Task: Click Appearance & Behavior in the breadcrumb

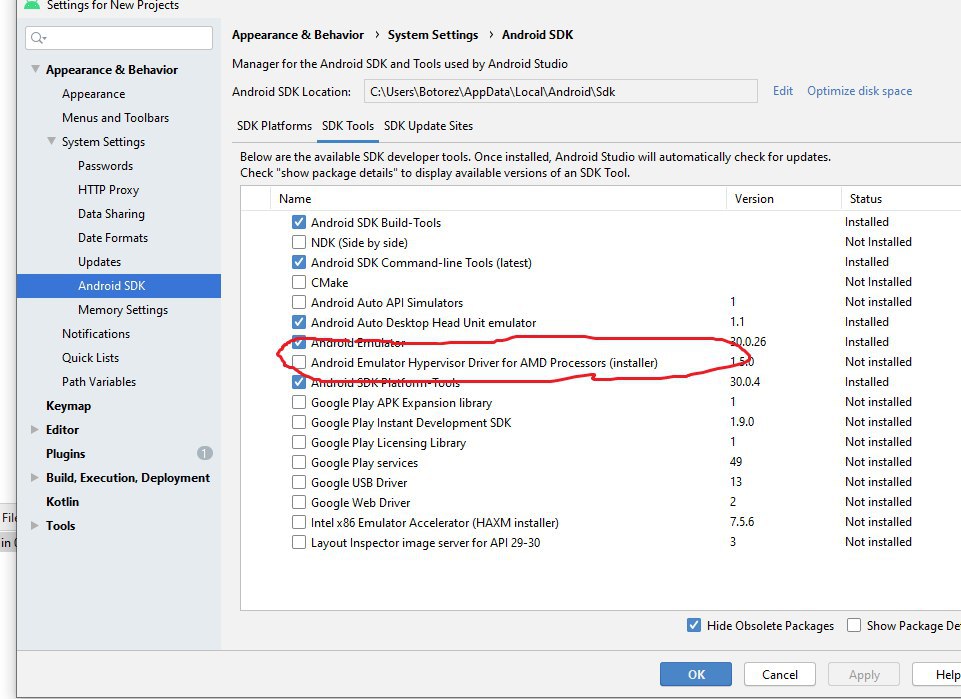Action: (298, 35)
